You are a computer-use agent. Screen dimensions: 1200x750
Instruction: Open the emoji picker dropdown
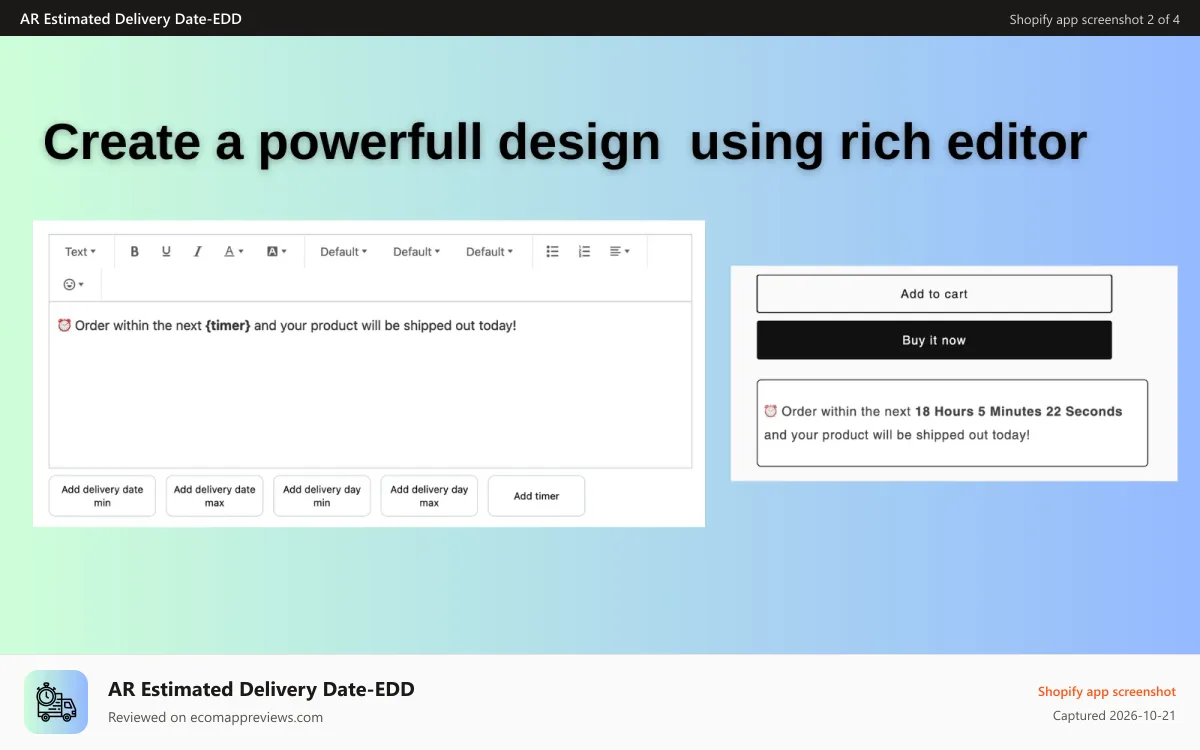73,285
